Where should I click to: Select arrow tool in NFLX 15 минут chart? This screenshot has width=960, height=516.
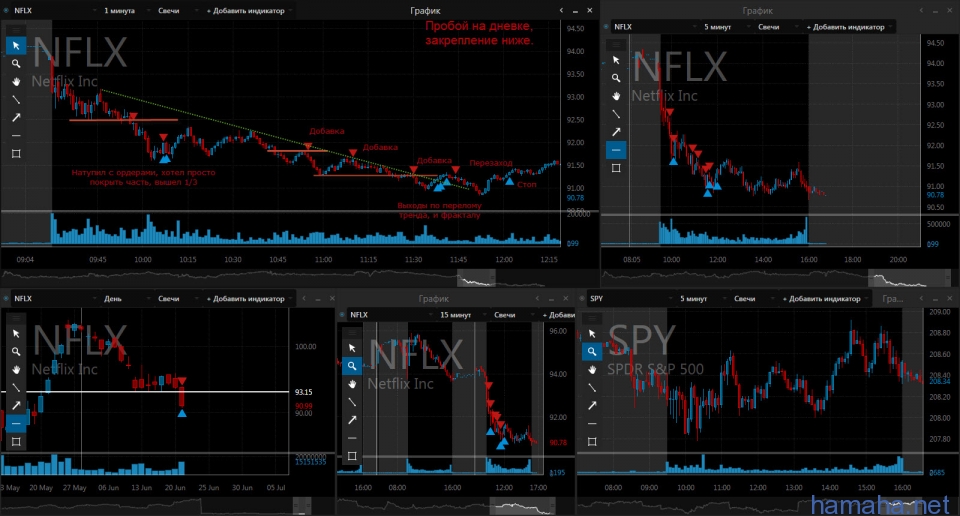352,420
